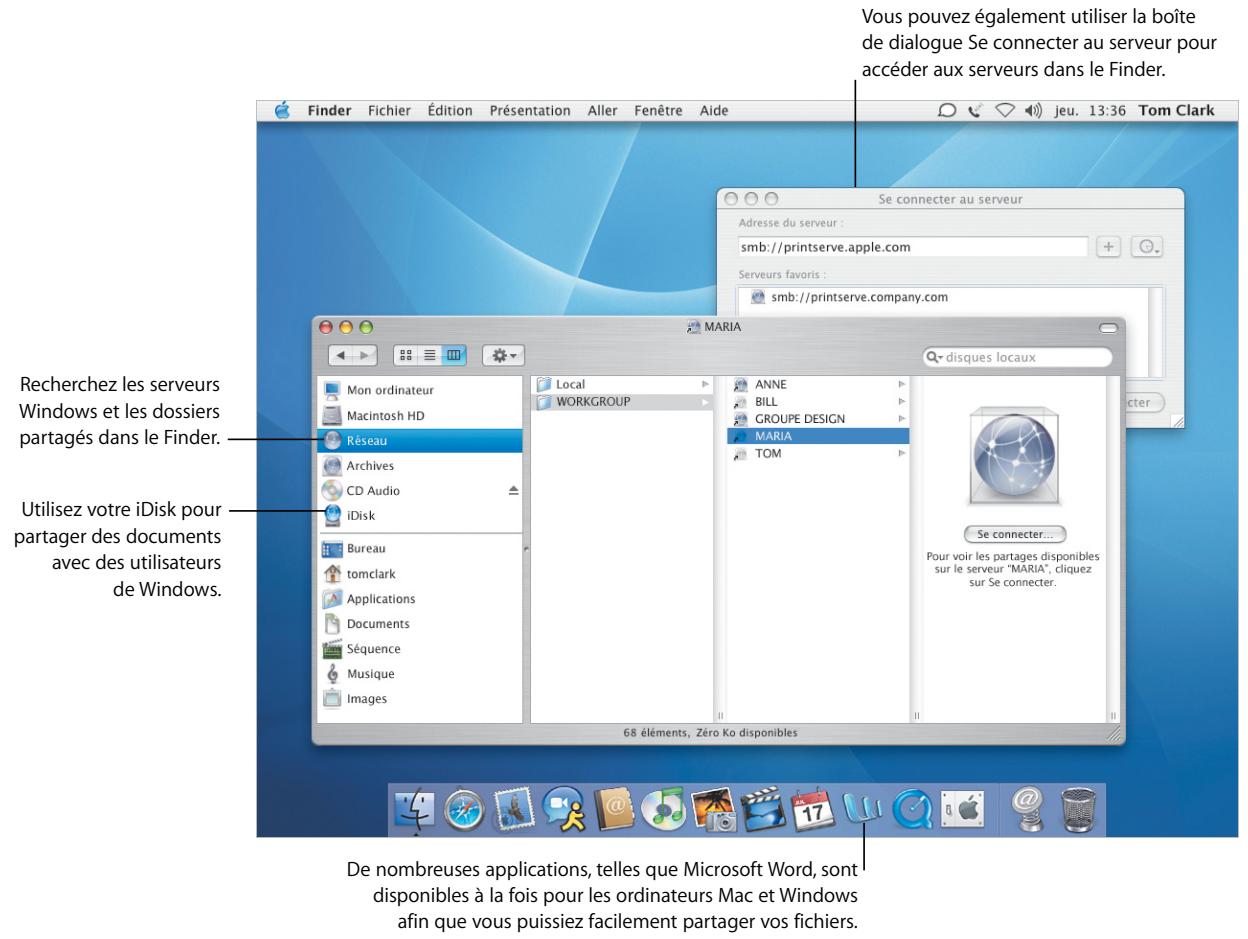Select Mon ordinateur in sidebar
The image size is (1248, 939).
click(420, 390)
